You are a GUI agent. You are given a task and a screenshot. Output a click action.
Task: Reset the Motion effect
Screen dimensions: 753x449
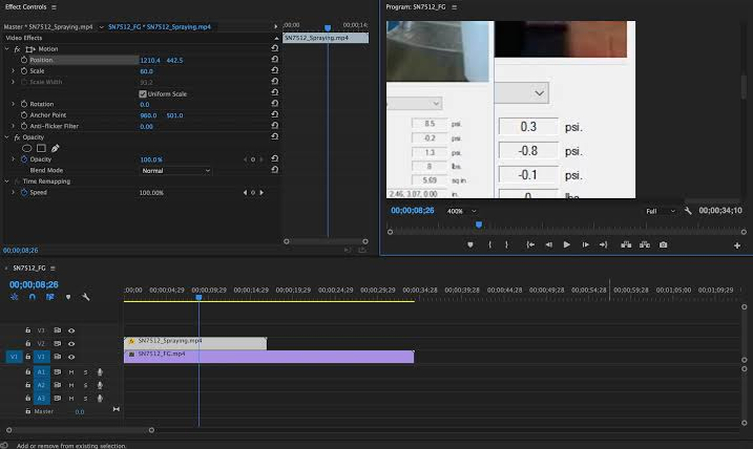(275, 48)
